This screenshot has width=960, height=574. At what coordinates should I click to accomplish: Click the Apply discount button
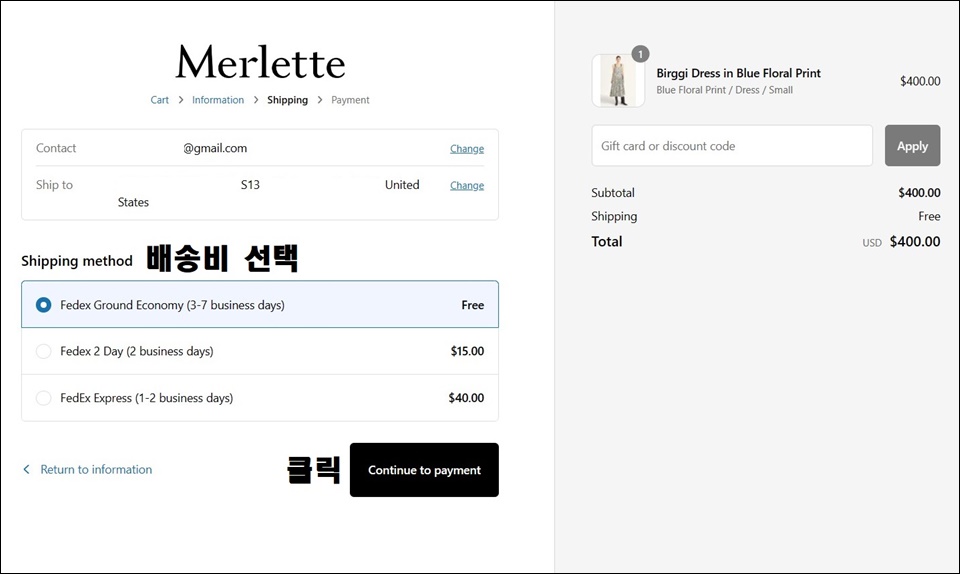(912, 146)
